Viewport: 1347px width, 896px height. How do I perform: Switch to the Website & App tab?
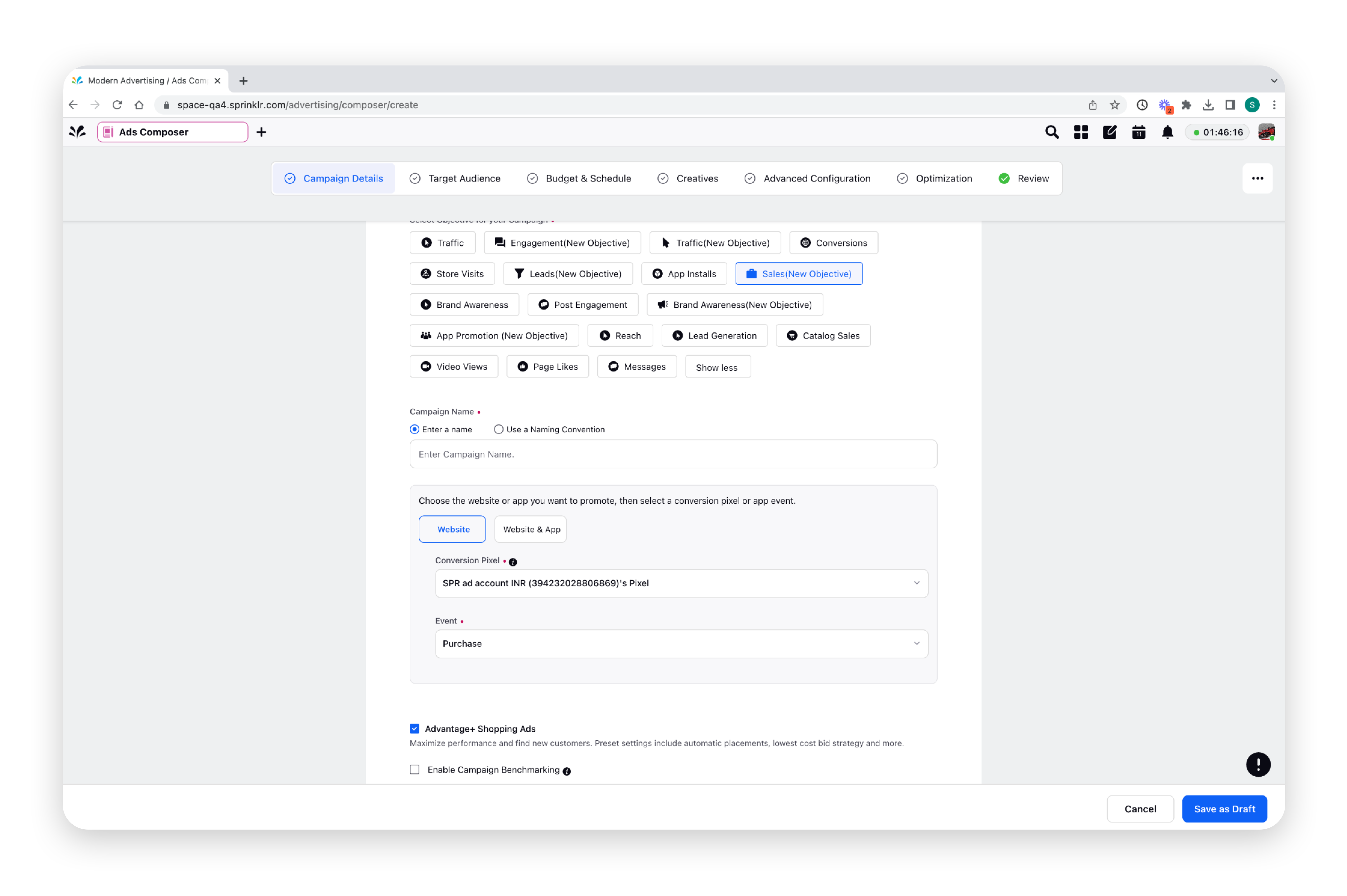pos(530,528)
